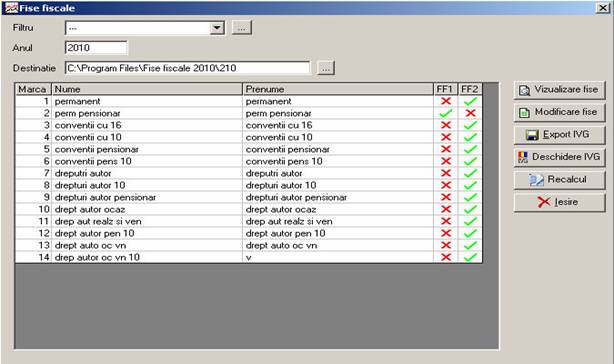This screenshot has height=364, width=614.
Task: Click browse button next to Filtru
Action: (242, 28)
